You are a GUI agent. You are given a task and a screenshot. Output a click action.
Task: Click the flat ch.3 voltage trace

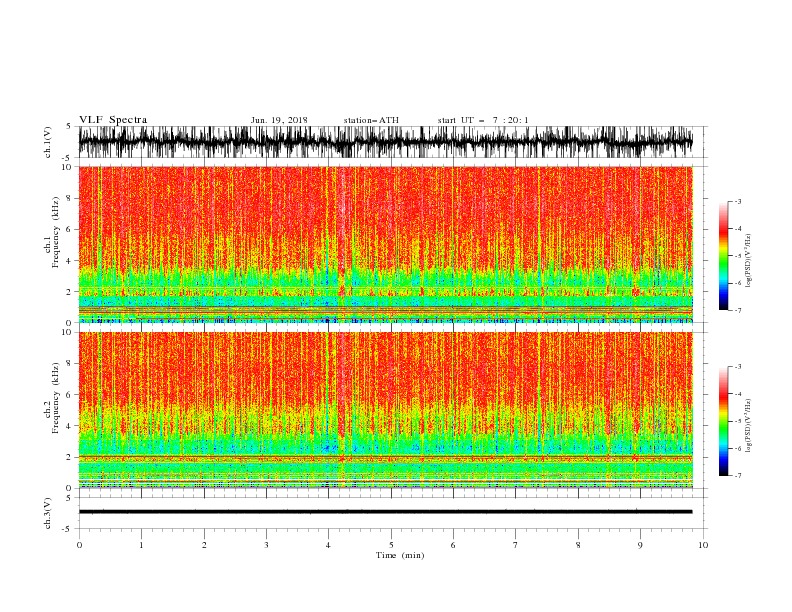385,512
